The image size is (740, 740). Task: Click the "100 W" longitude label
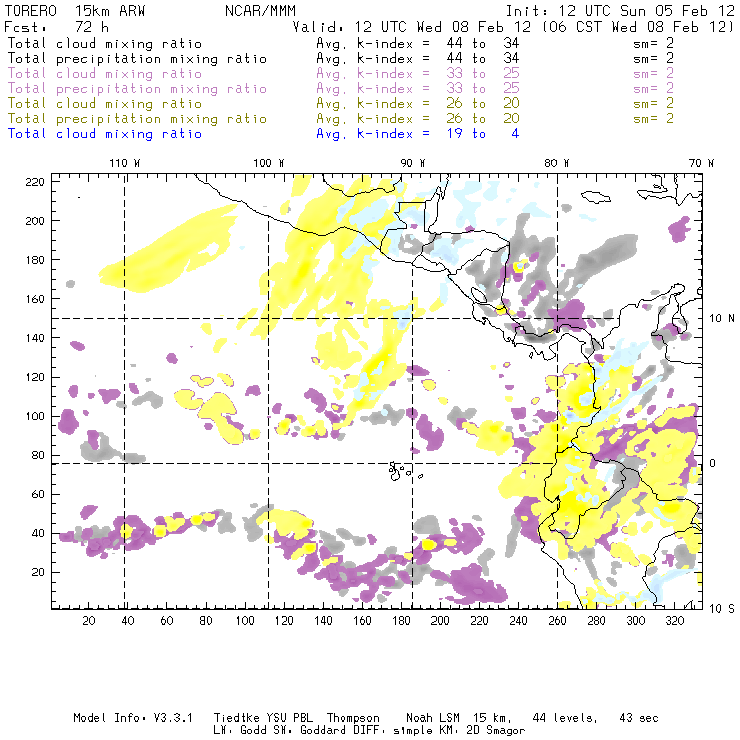click(x=269, y=163)
